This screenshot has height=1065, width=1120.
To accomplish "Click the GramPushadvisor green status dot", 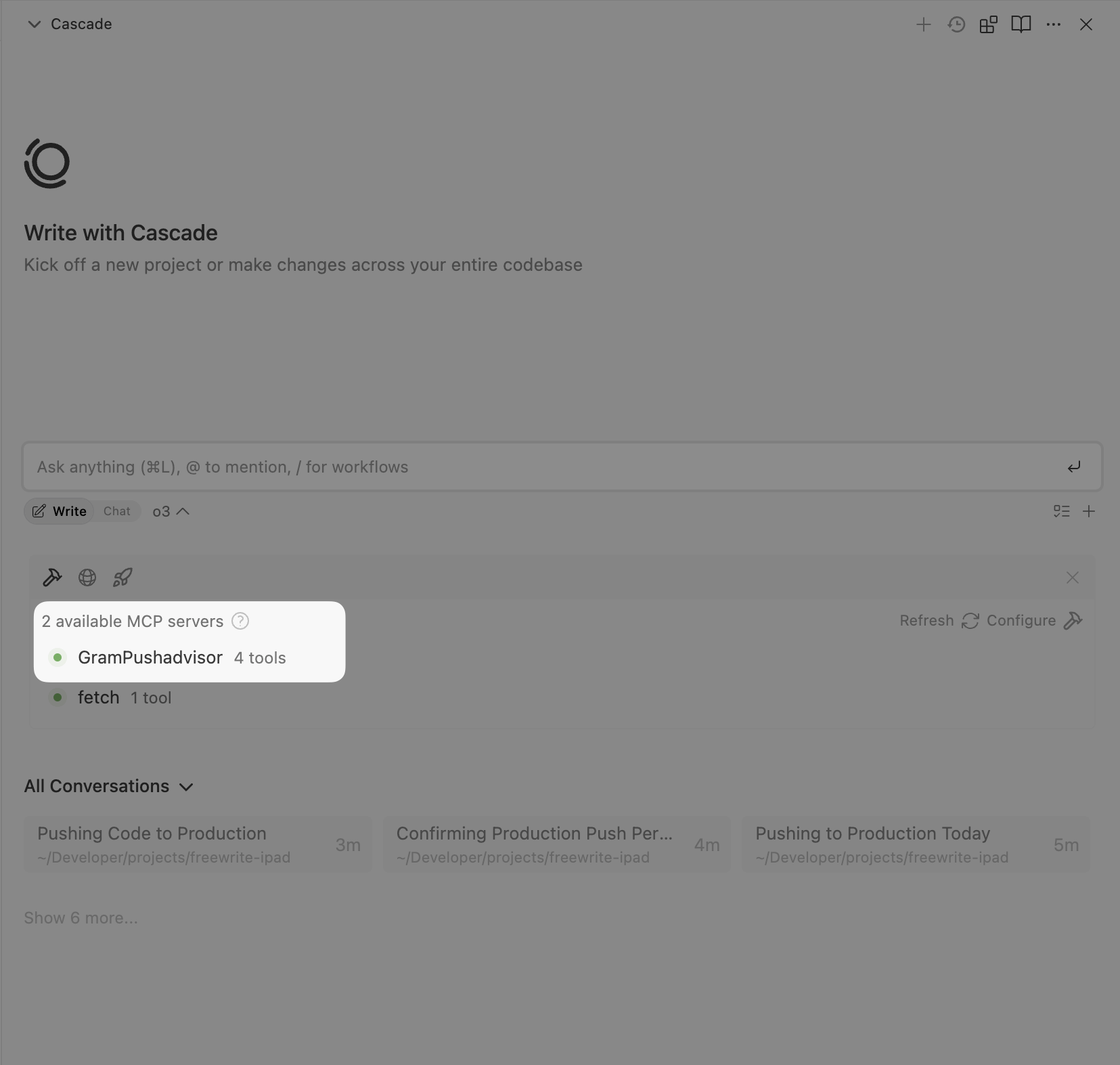I will coord(58,657).
